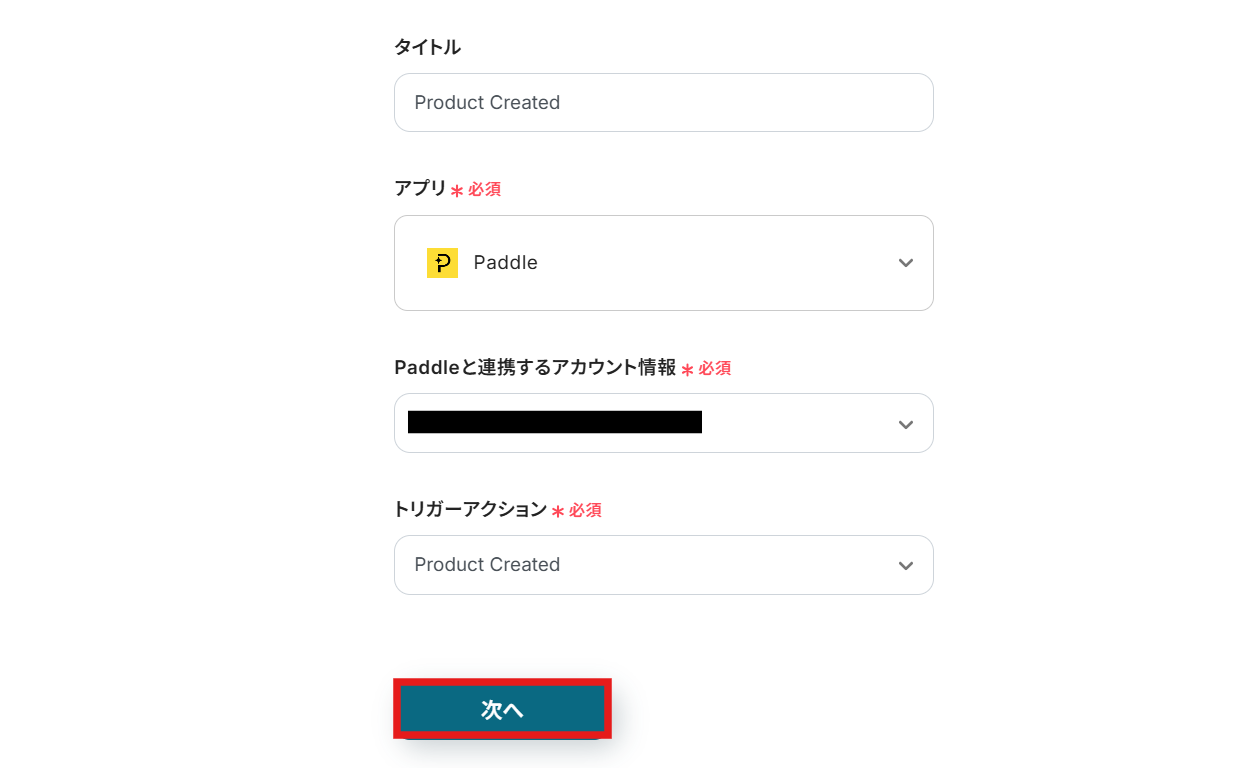1245x768 pixels.
Task: Focus the タイトル input field
Action: [x=663, y=102]
